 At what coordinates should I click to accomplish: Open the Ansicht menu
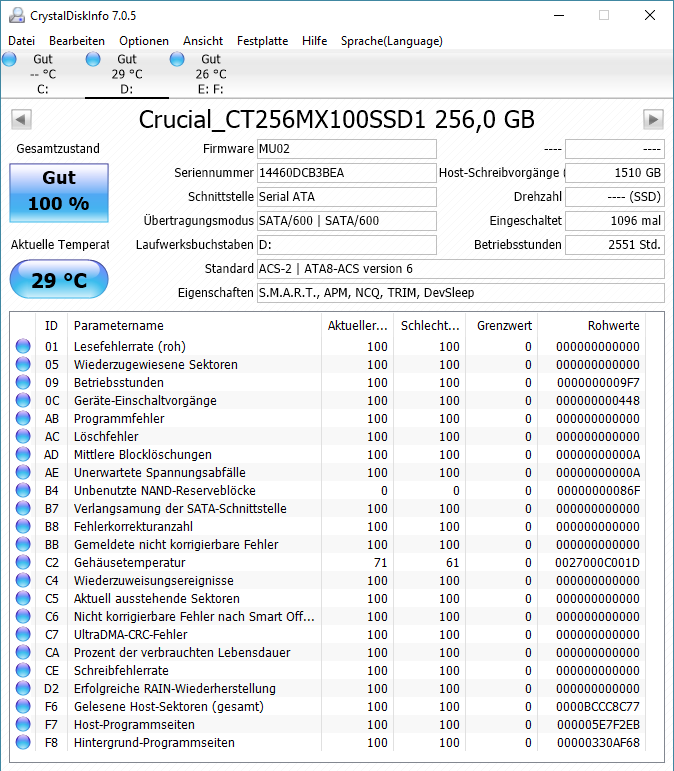pyautogui.click(x=203, y=41)
